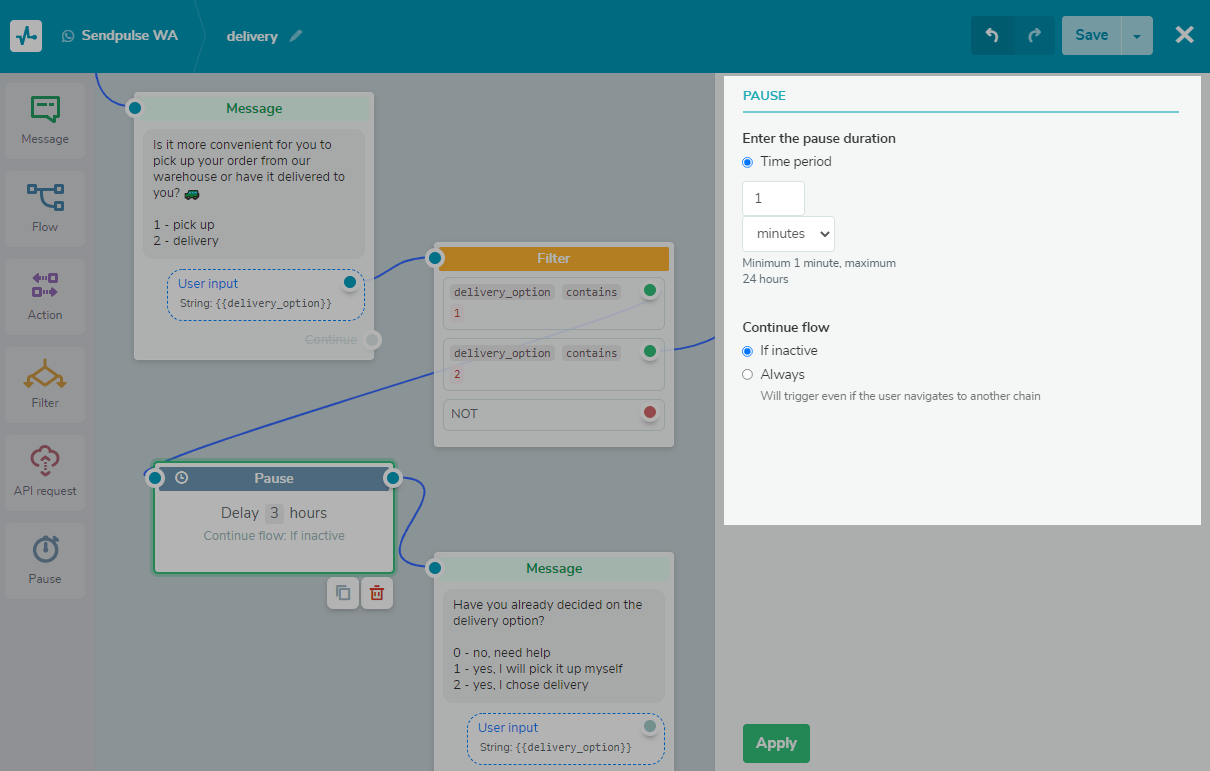The width and height of the screenshot is (1210, 771).
Task: Rename flow using pencil edit icon
Action: [296, 36]
